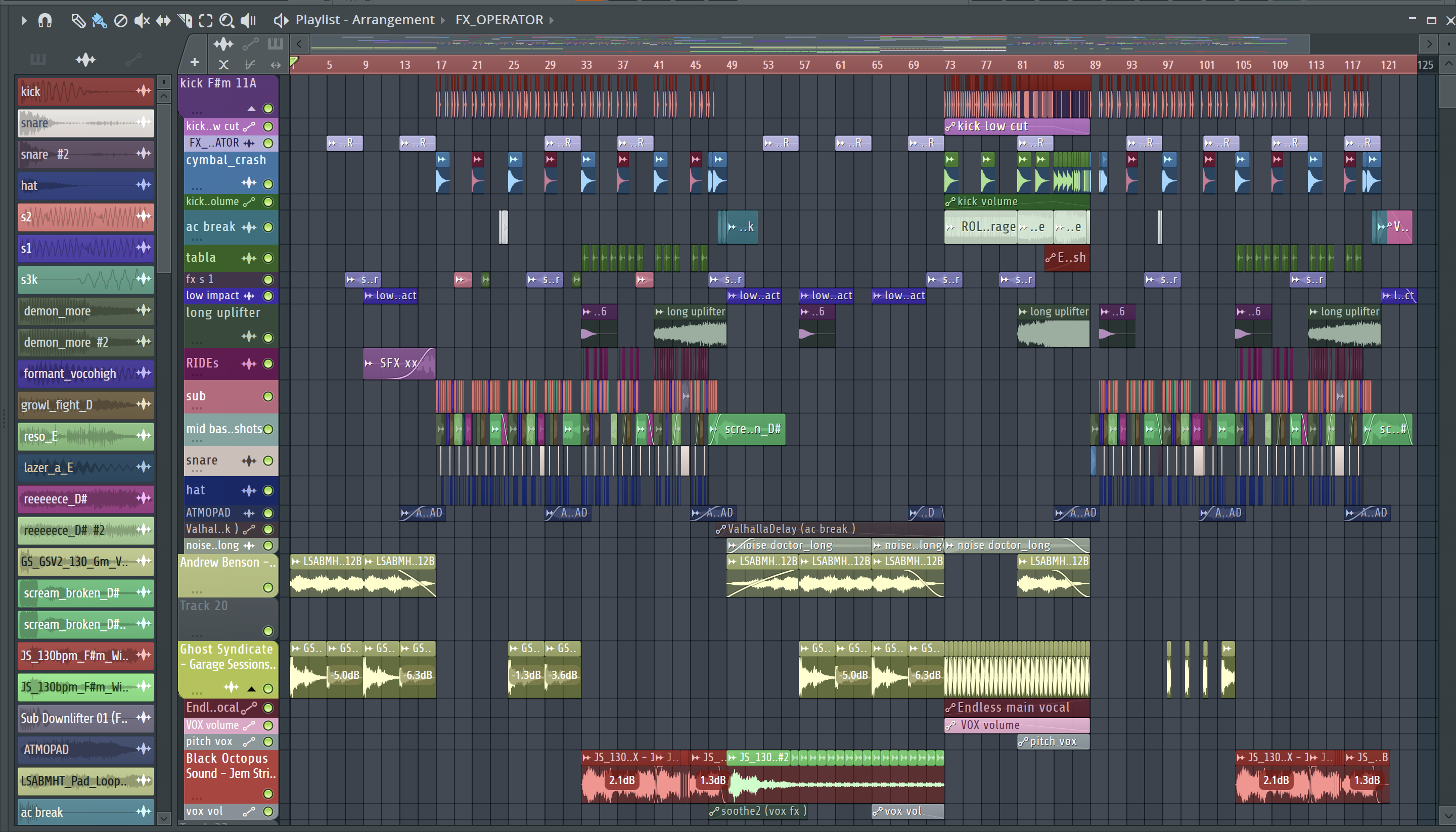Click the FX_OPERATOR pattern name

[499, 20]
